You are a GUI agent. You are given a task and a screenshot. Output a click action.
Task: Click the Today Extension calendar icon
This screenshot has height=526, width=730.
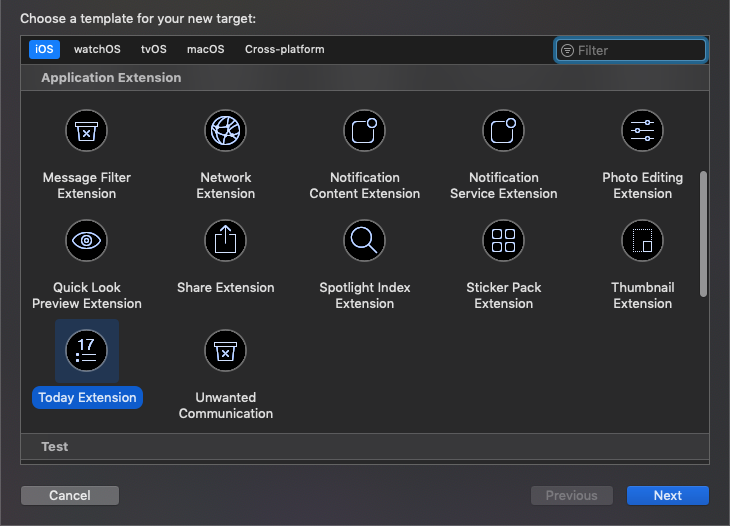click(x=87, y=350)
